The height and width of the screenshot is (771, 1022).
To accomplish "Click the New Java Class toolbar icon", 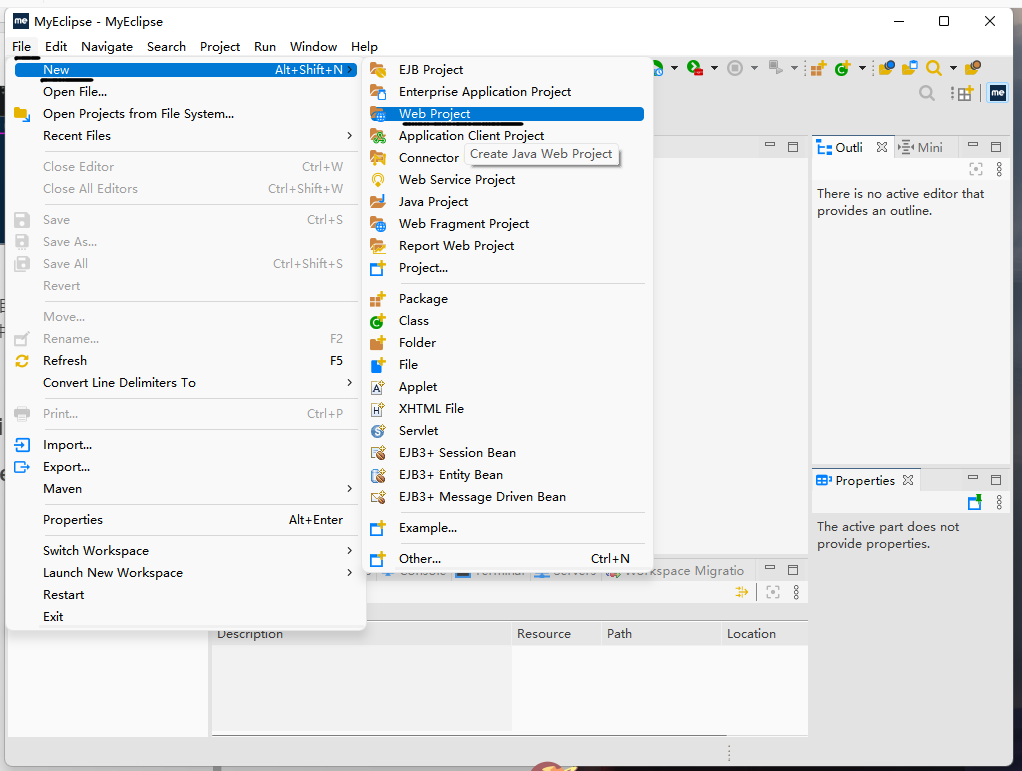I will click(843, 68).
